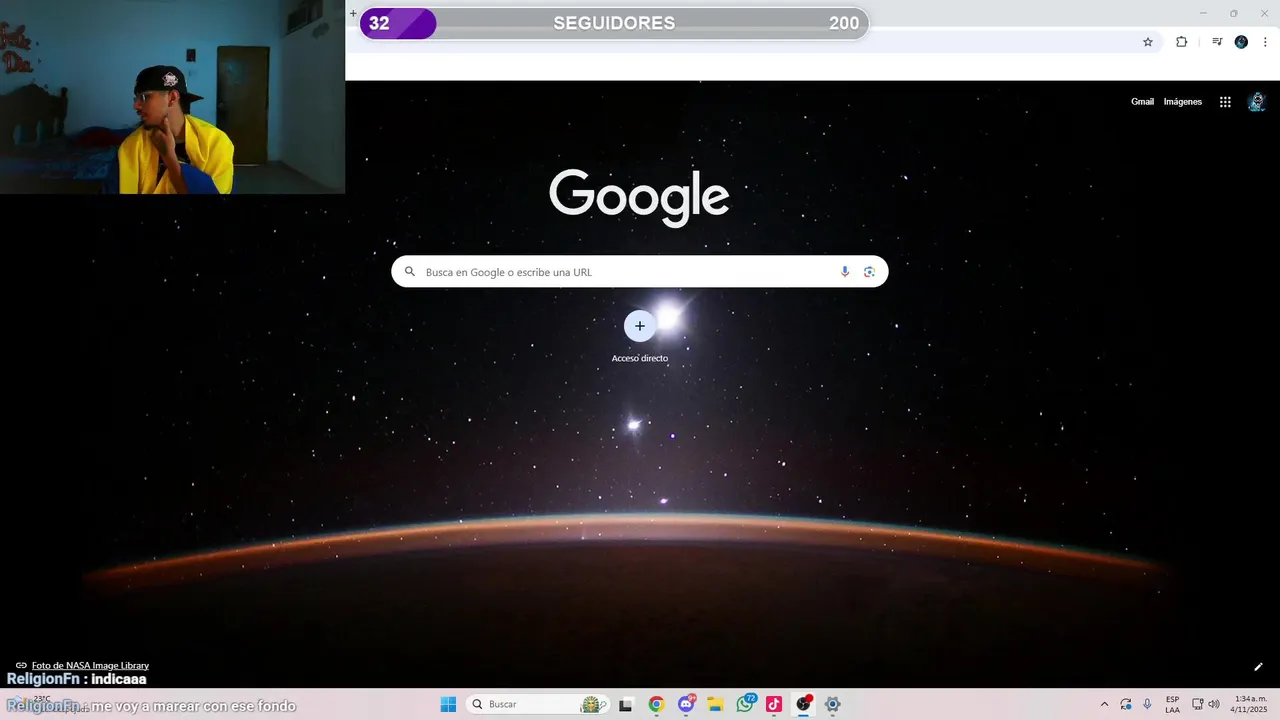Open the clock showing 1:34 a.m.

click(1250, 704)
